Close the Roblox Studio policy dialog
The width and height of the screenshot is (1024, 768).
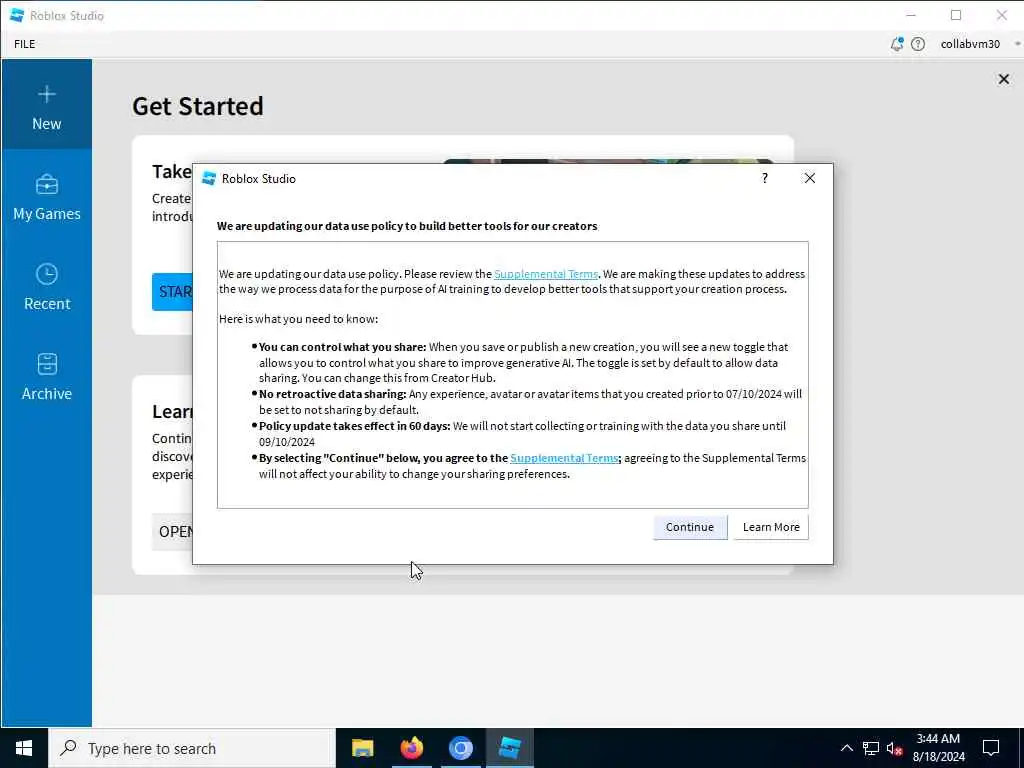(809, 178)
